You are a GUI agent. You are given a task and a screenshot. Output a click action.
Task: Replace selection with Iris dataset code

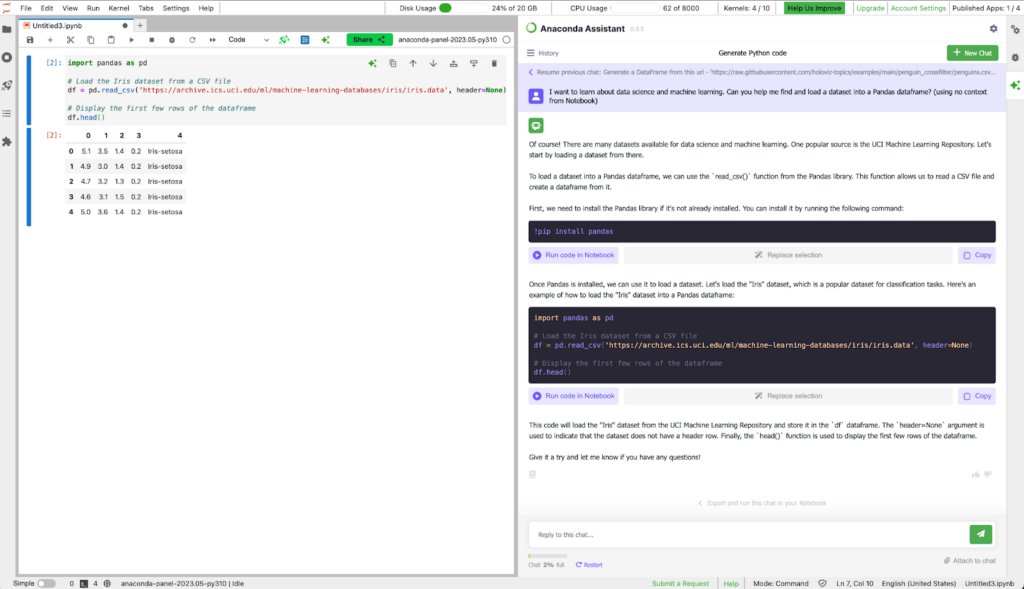click(788, 396)
